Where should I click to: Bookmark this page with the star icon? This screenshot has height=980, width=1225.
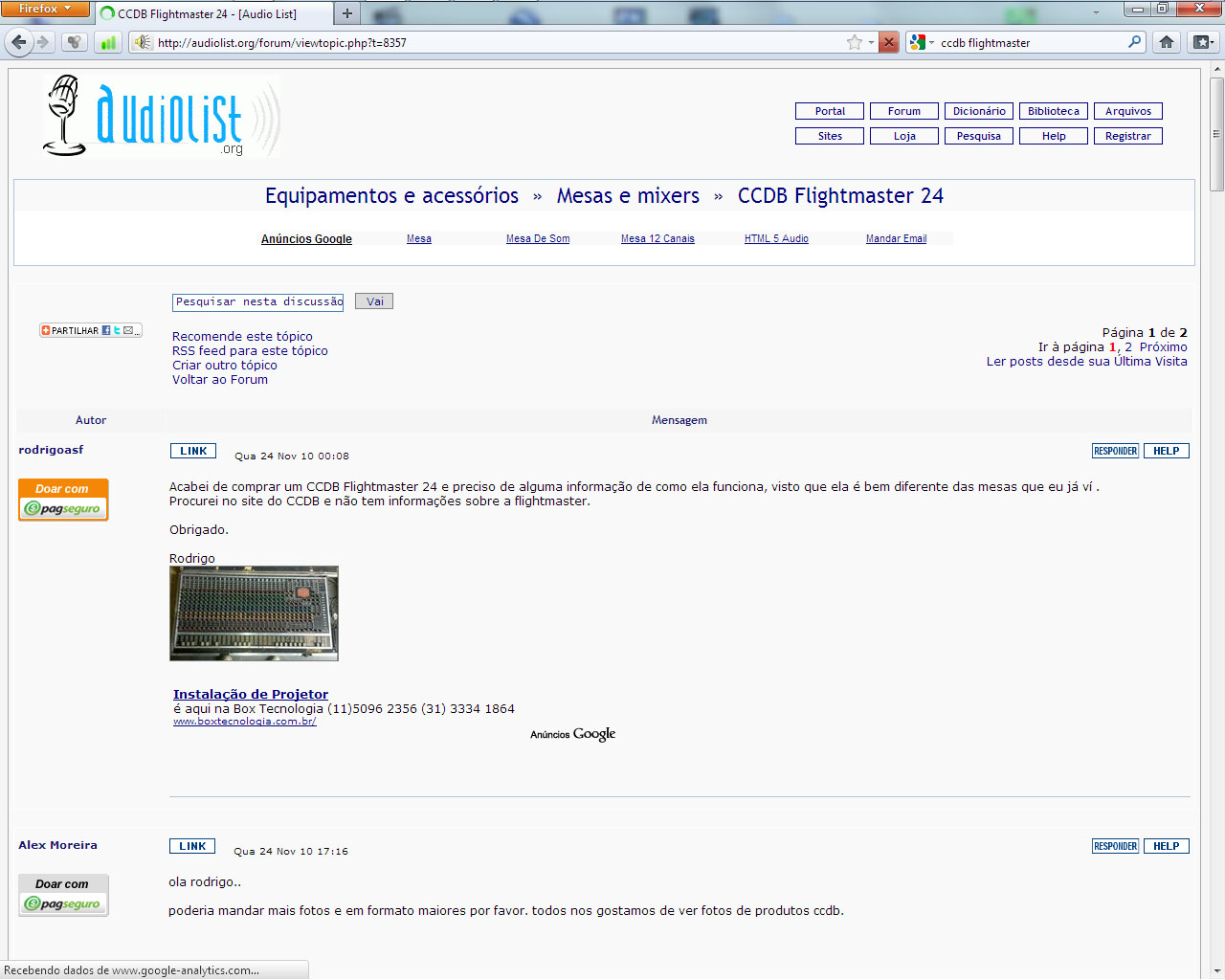tap(854, 42)
